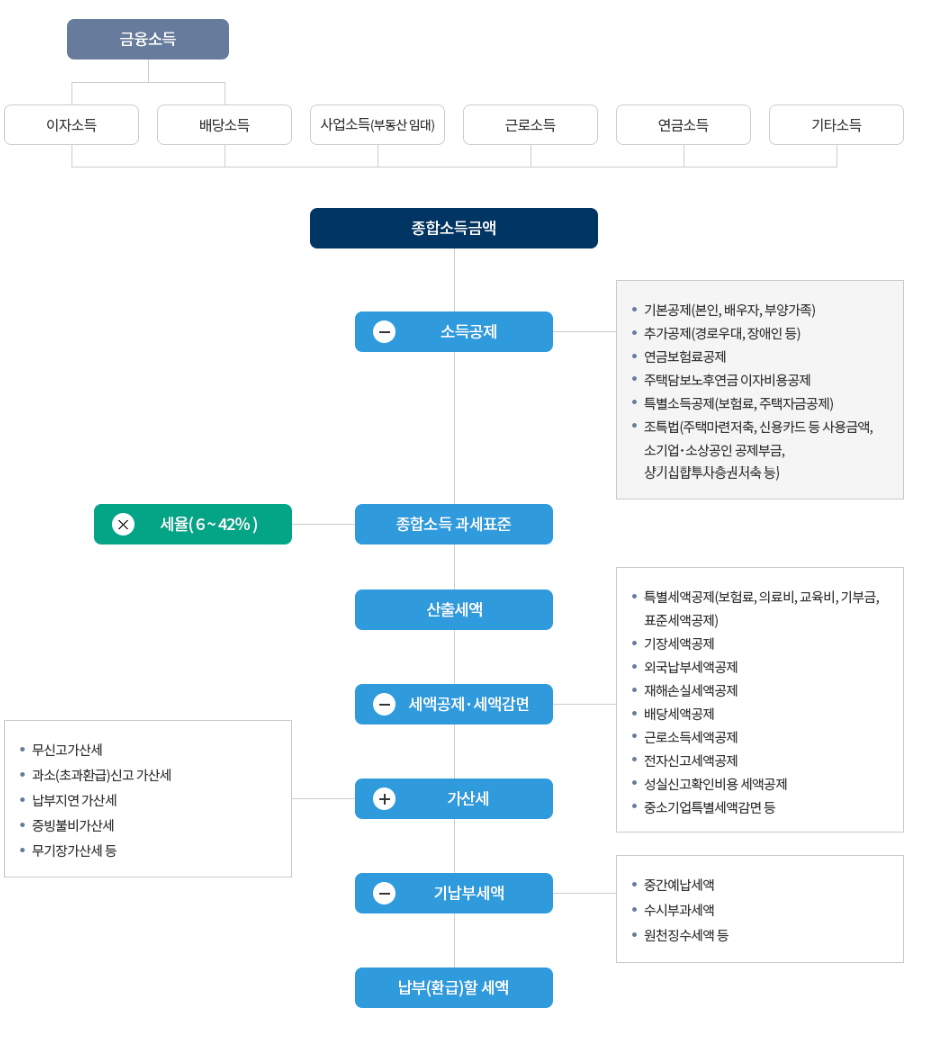Click the 금융소득 box at the top
The image size is (942, 1058).
tap(147, 39)
